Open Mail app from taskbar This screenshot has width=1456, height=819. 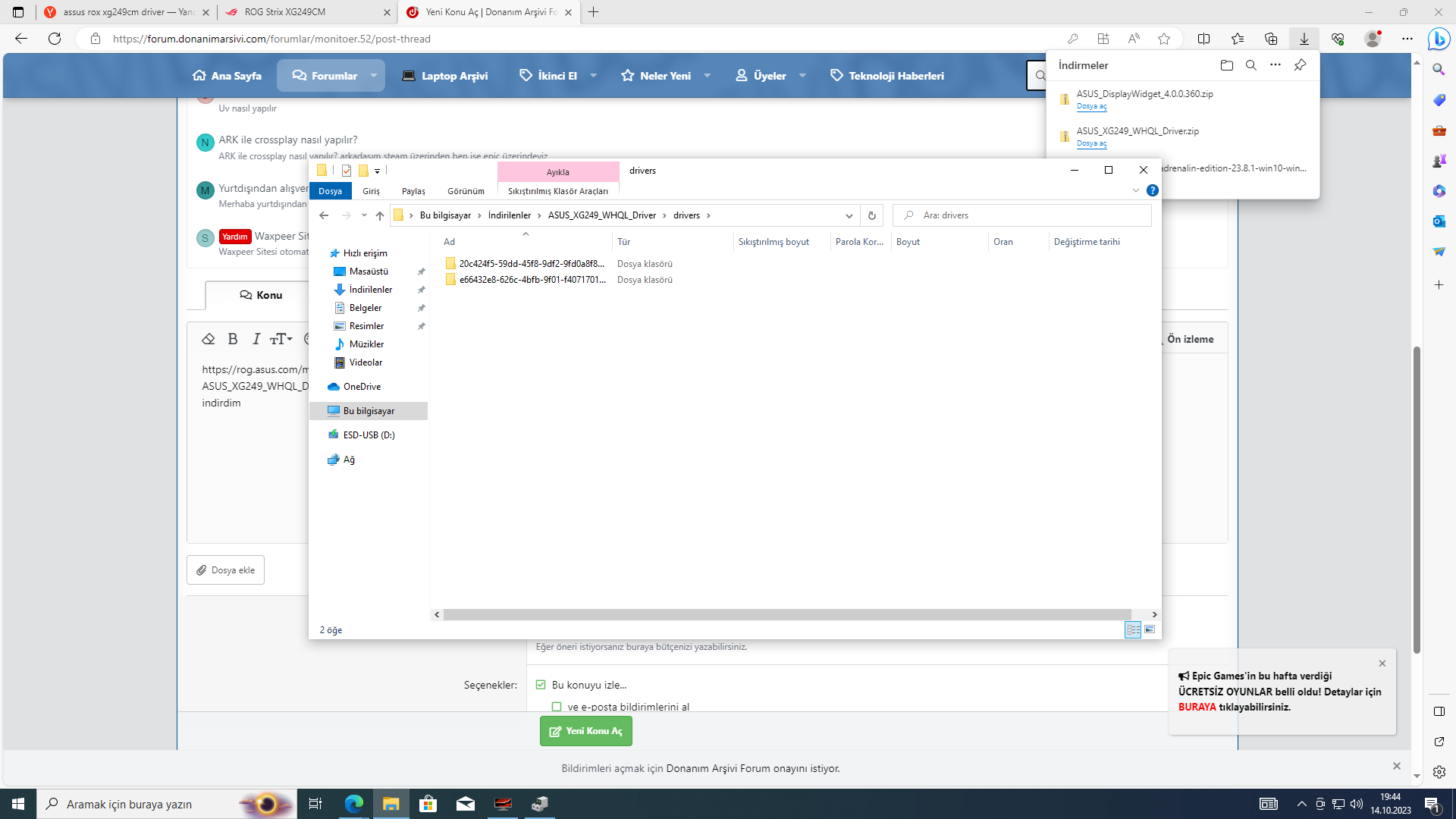tap(466, 804)
